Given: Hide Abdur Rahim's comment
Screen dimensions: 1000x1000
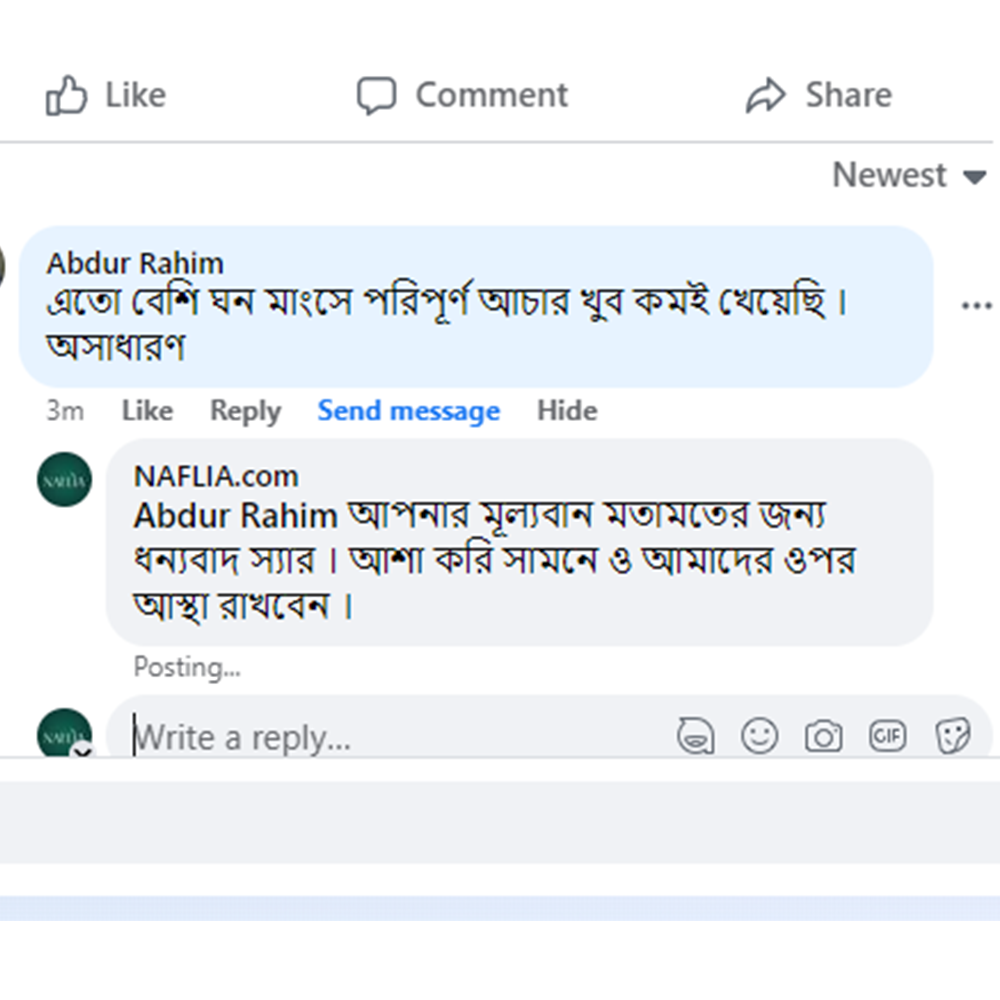Looking at the screenshot, I should (x=567, y=411).
